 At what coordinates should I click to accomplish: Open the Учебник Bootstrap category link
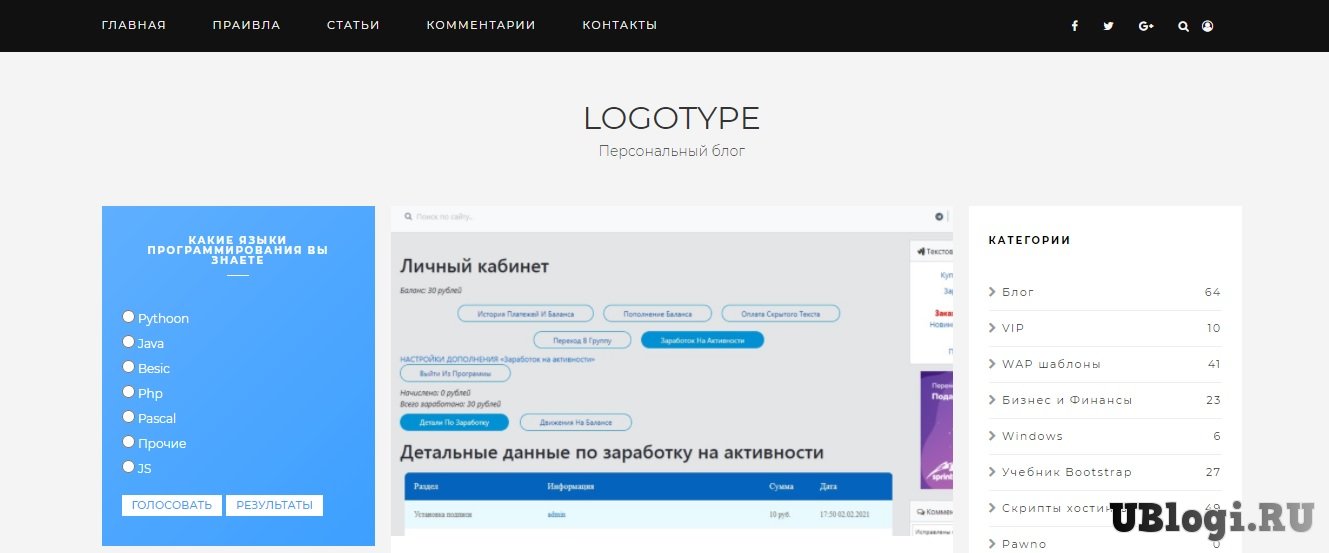pos(1066,472)
